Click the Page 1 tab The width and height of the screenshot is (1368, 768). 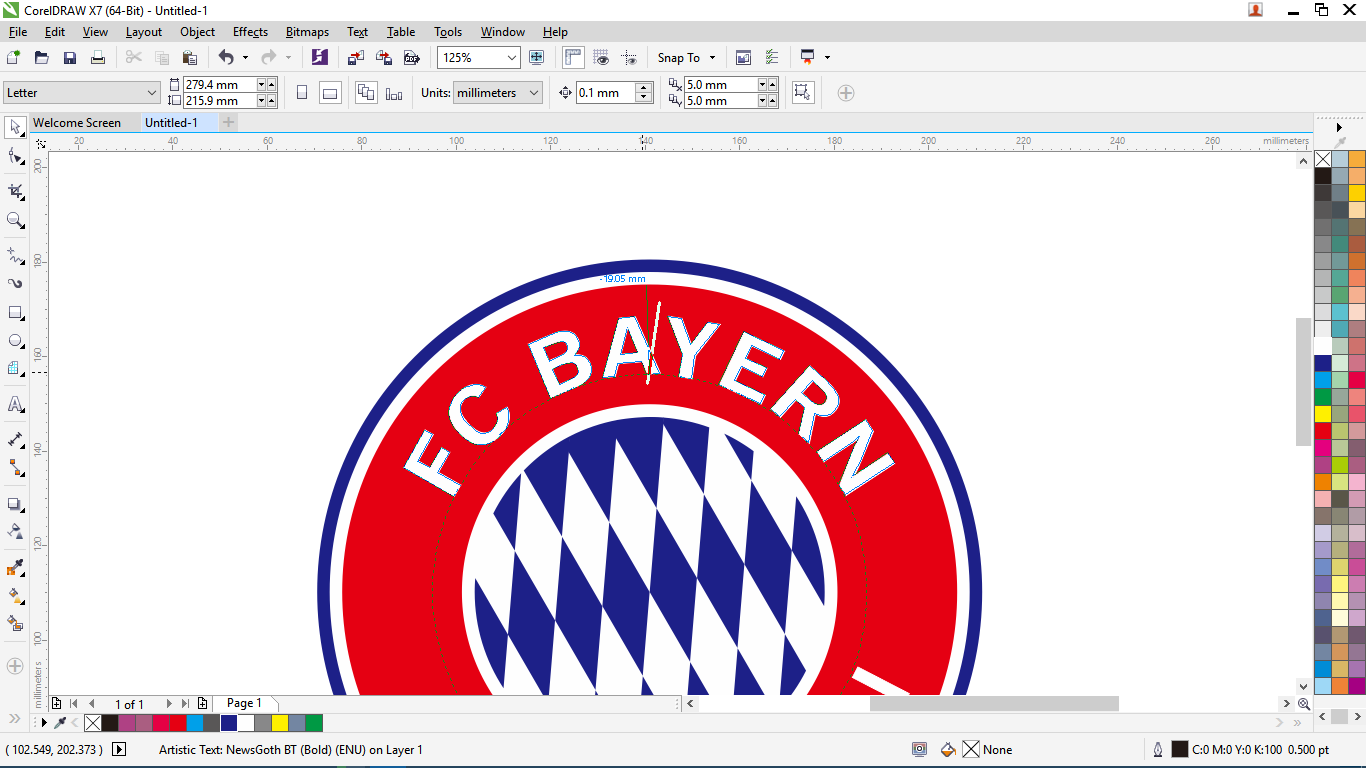point(244,703)
